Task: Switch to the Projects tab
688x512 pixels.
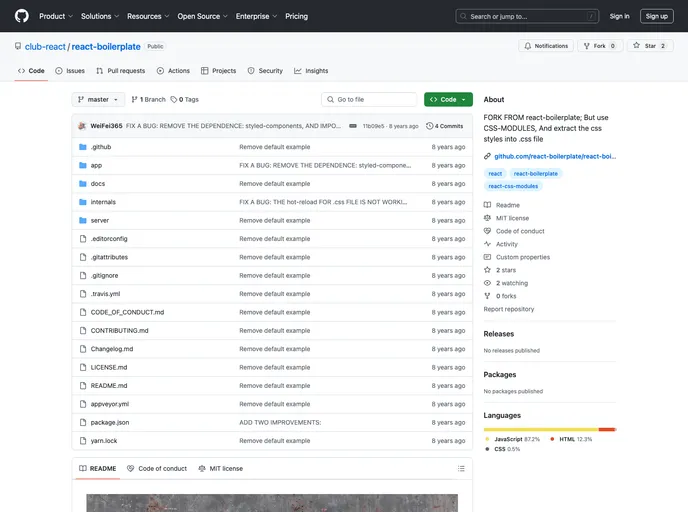Action: point(219,71)
